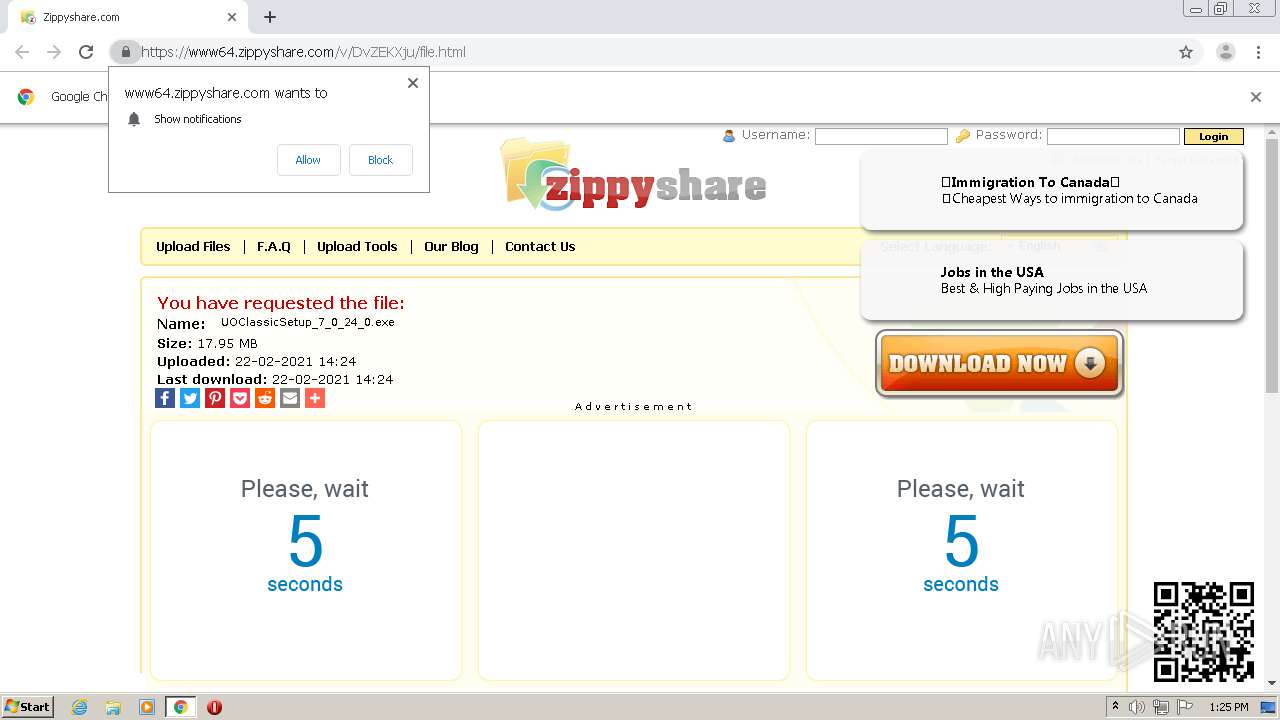This screenshot has height=720, width=1280.
Task: Open the Immigration To Canada ad
Action: tap(1052, 190)
